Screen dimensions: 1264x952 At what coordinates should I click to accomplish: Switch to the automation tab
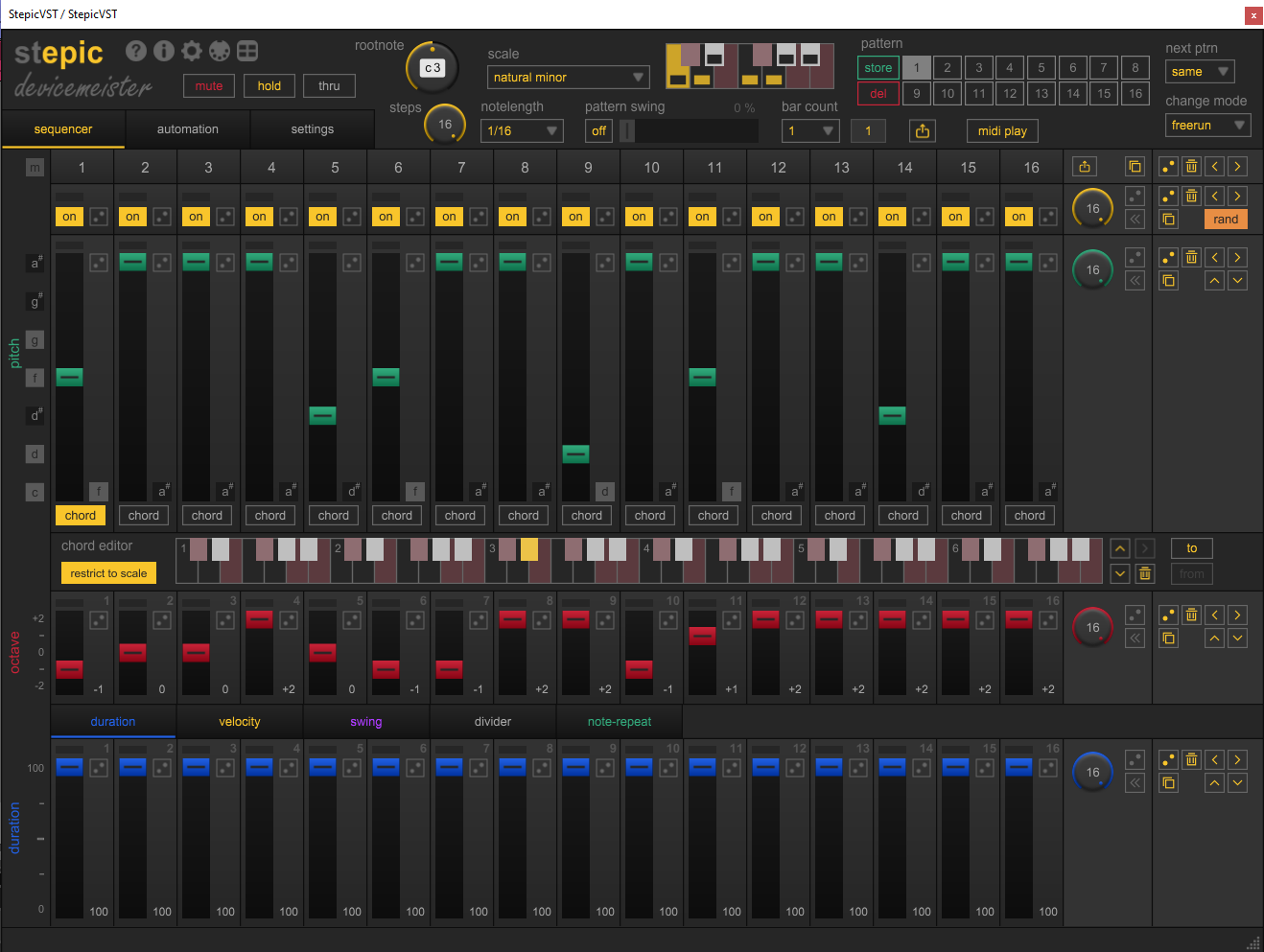(188, 129)
